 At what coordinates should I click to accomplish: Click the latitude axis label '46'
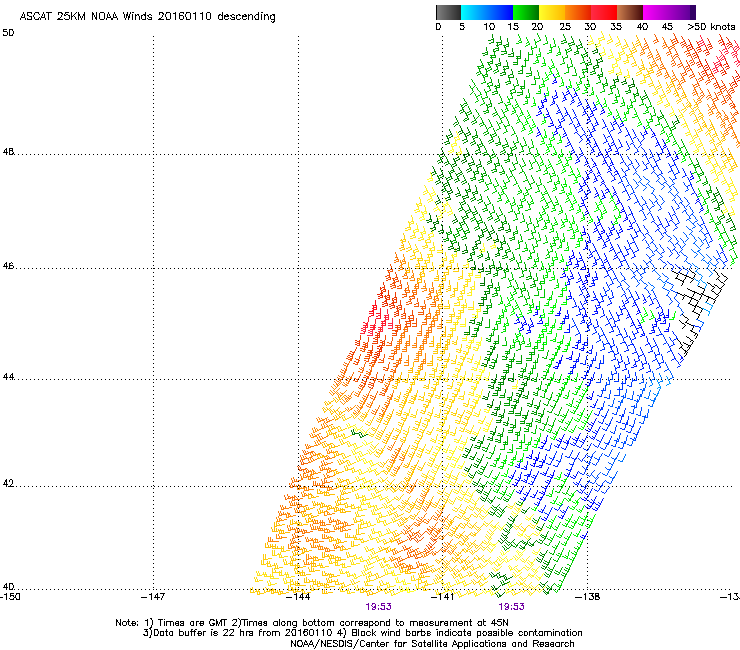pos(8,266)
